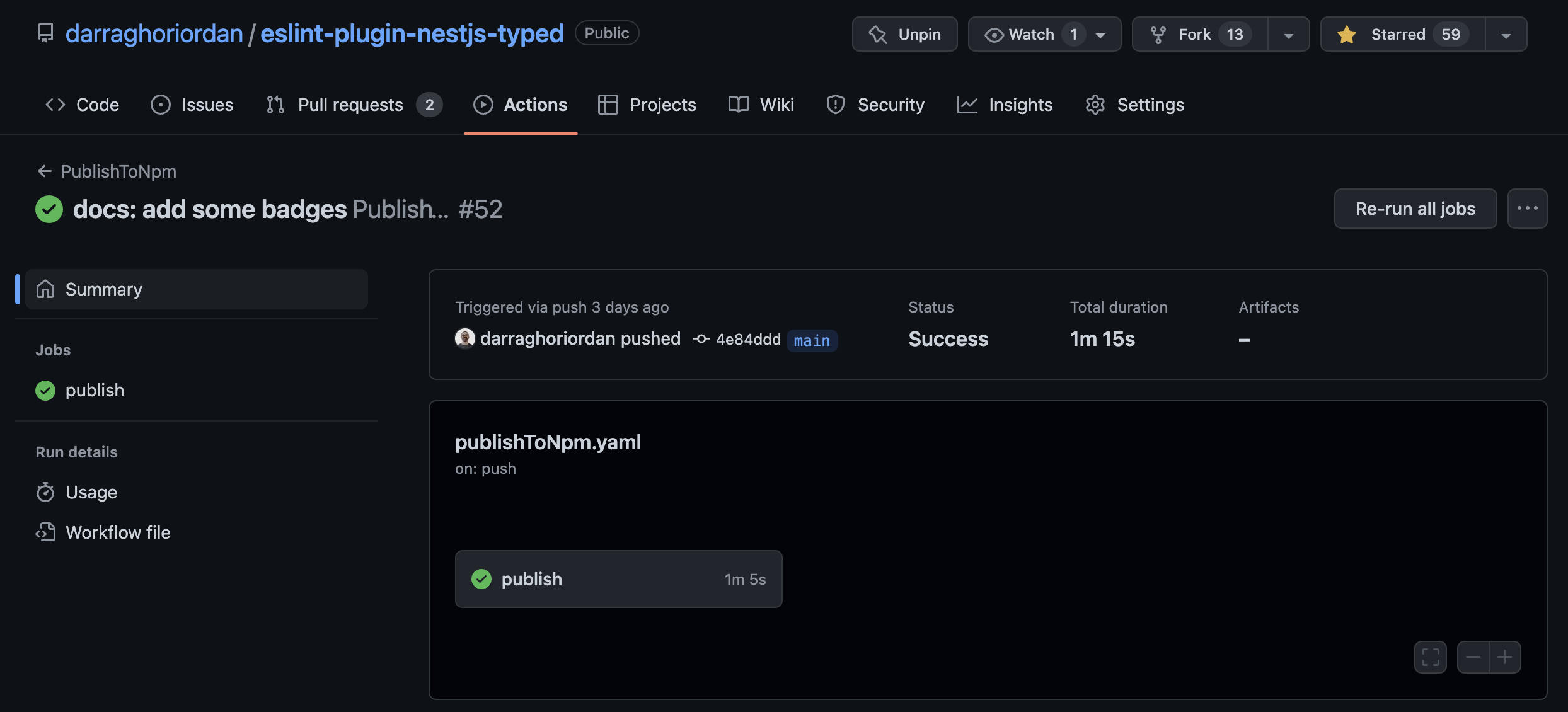Click the Fork count 13
The image size is (1568, 712).
1235,34
